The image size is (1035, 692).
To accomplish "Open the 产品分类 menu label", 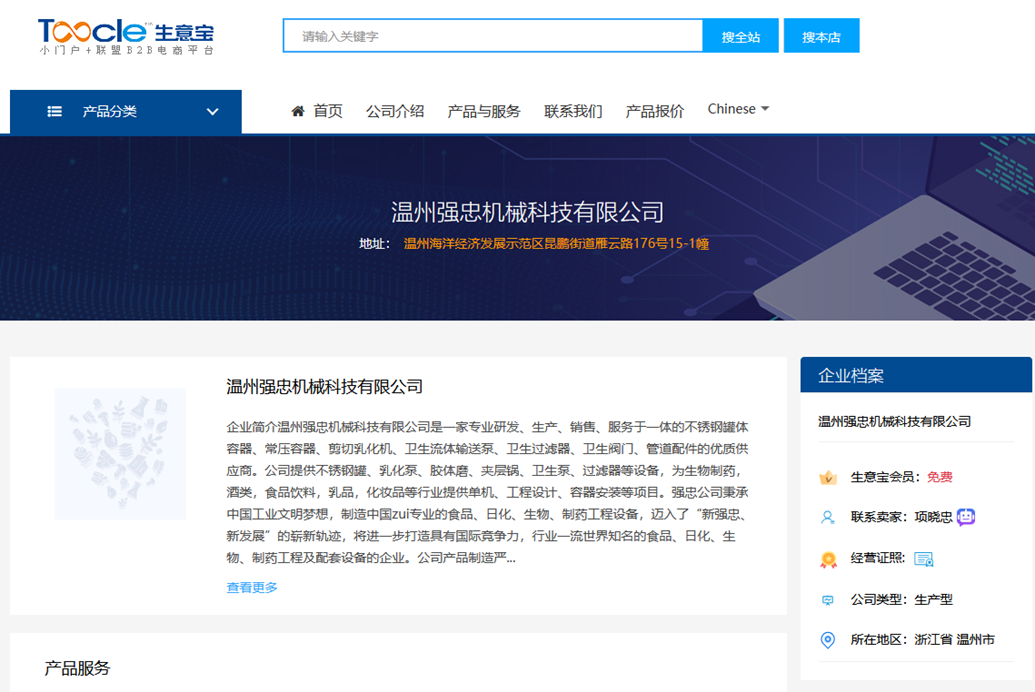I will (x=110, y=112).
